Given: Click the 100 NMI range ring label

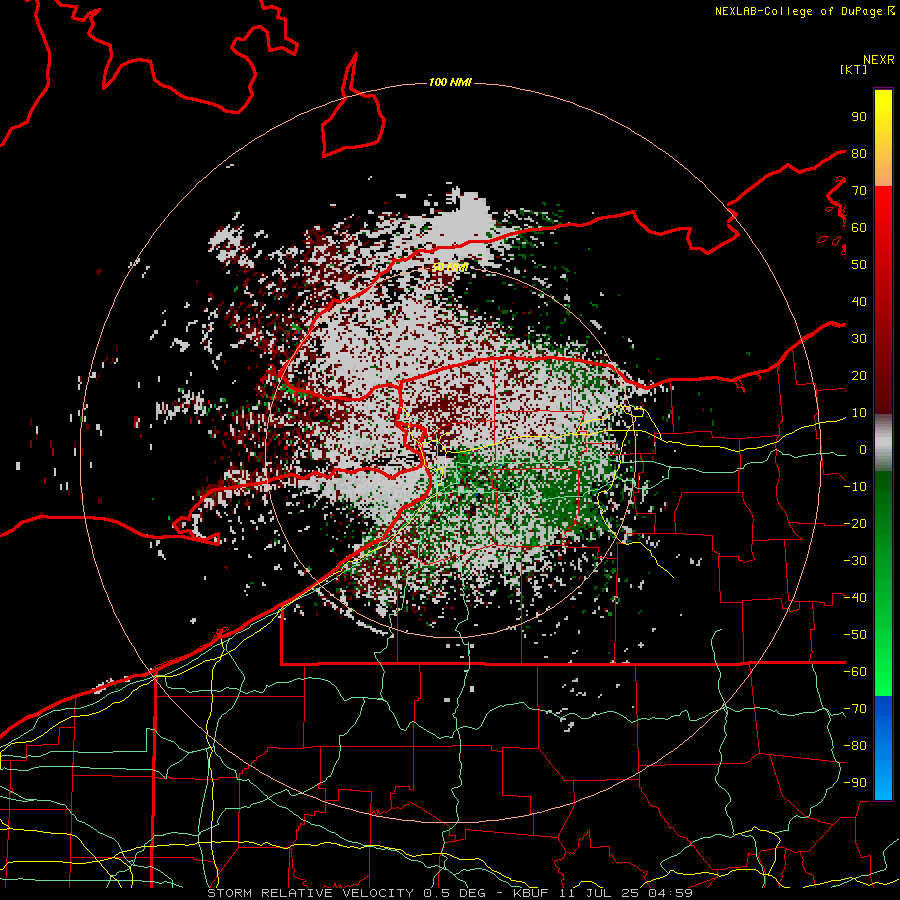Looking at the screenshot, I should pos(450,82).
